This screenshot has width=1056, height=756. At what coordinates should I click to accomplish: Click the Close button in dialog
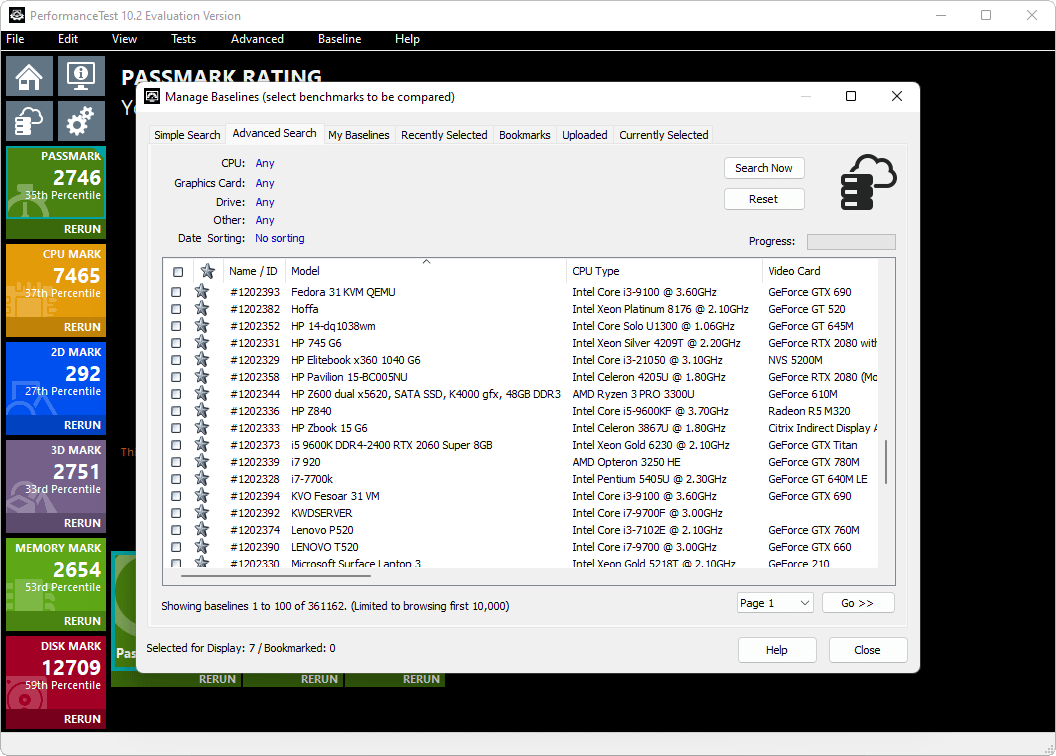(867, 650)
